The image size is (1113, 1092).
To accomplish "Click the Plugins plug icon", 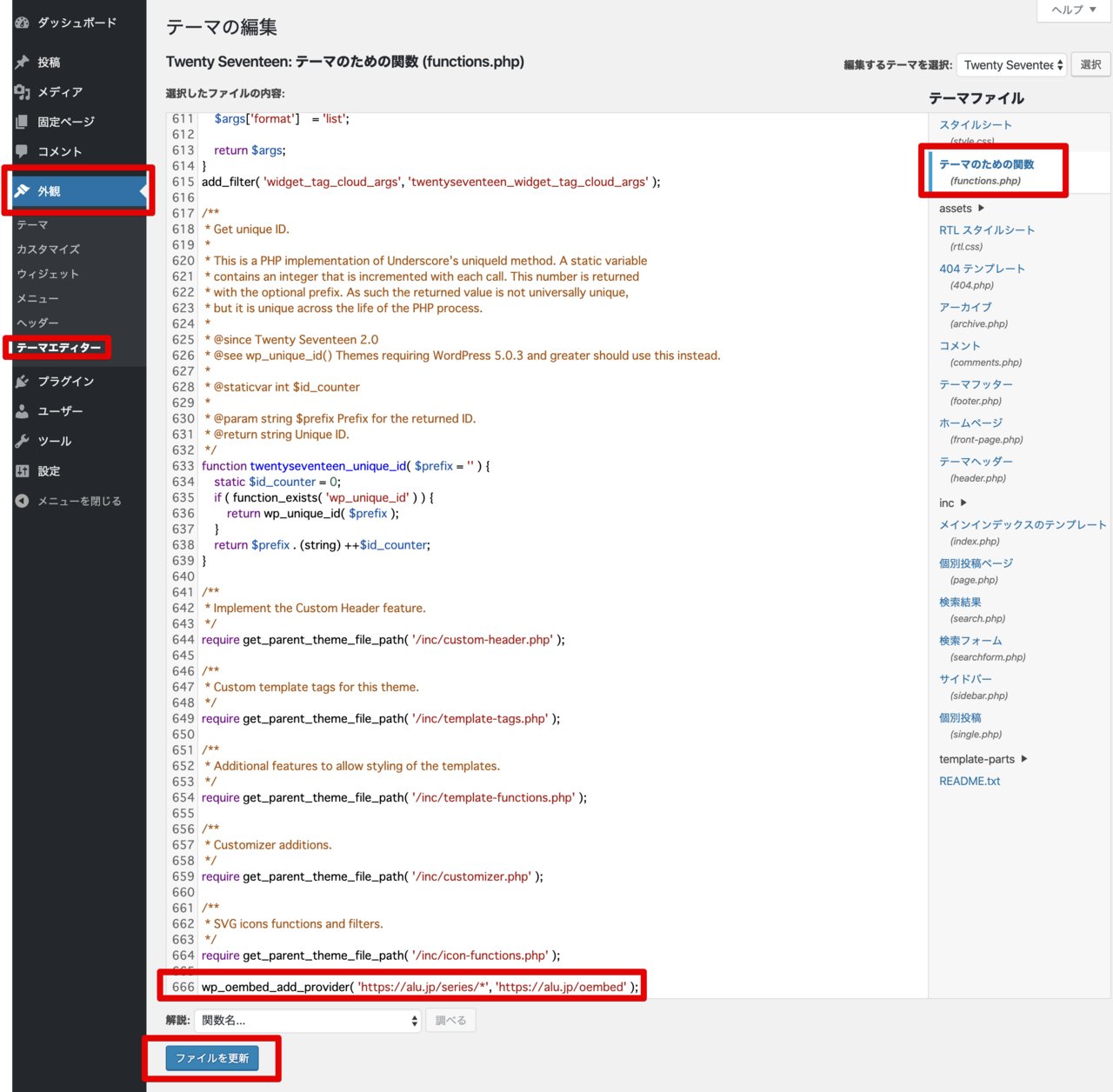I will coord(22,382).
